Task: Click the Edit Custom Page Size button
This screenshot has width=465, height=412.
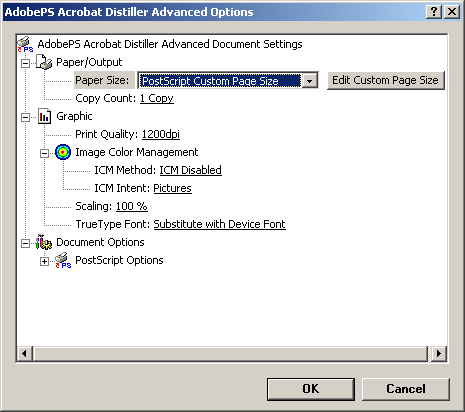Action: click(386, 80)
